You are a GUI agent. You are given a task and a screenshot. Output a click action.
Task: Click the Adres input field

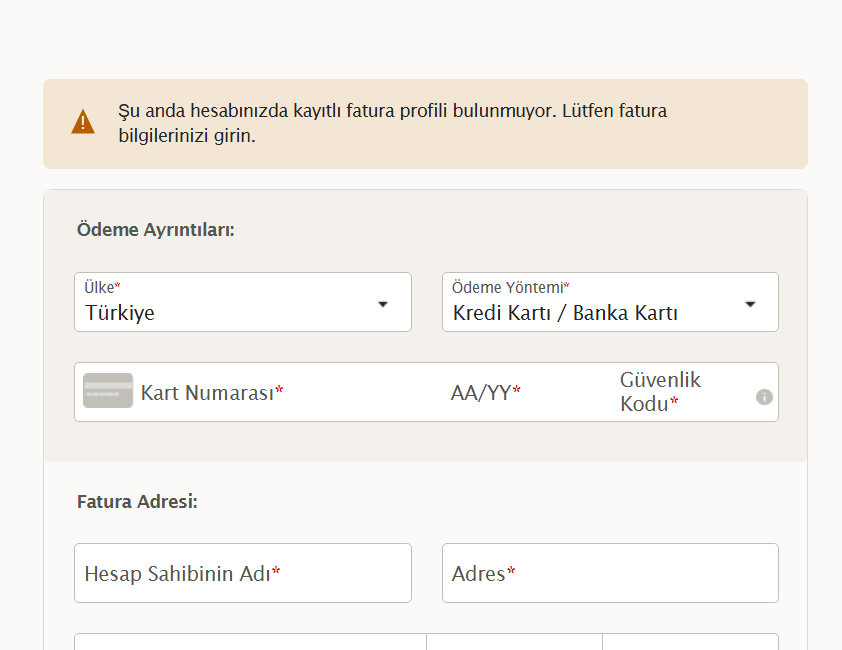tap(610, 573)
